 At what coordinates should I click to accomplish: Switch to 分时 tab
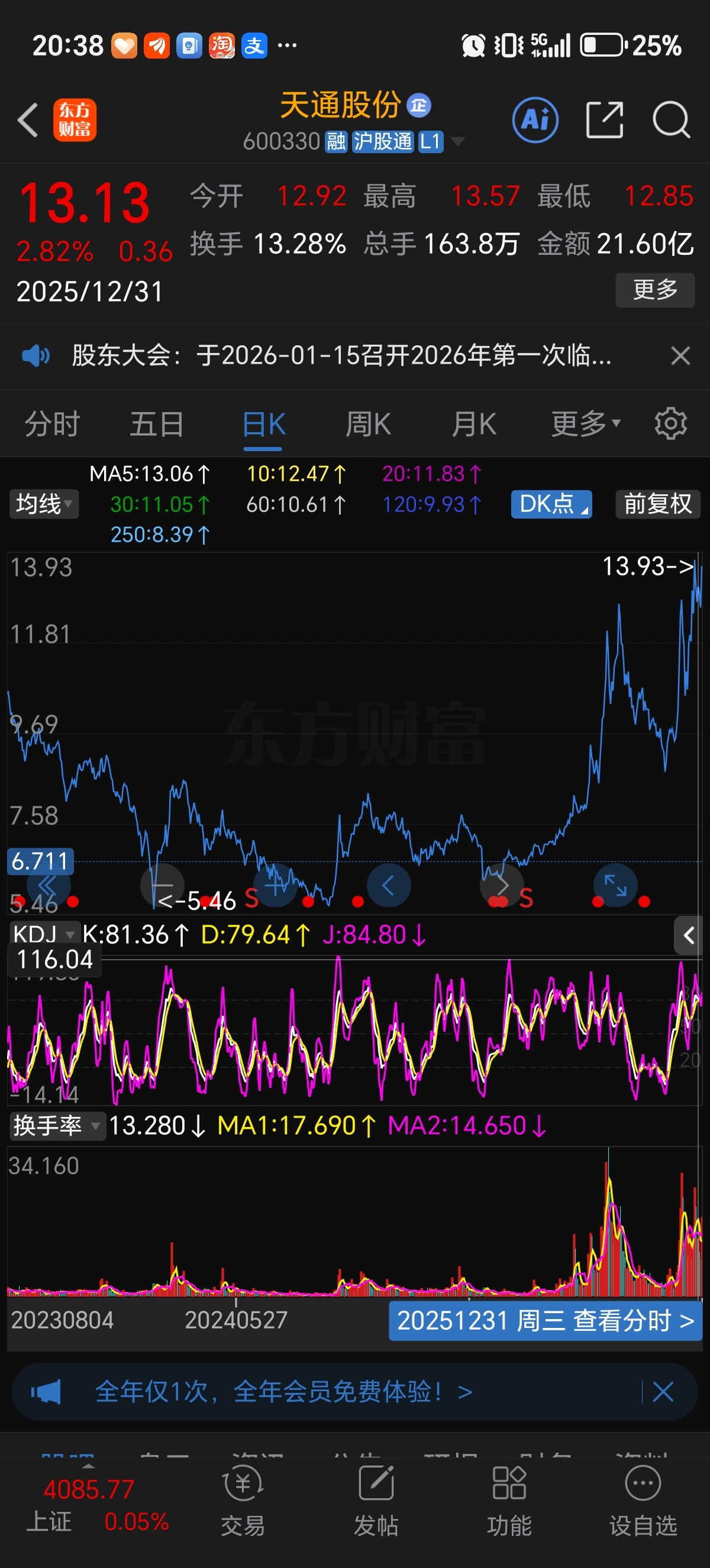point(53,424)
